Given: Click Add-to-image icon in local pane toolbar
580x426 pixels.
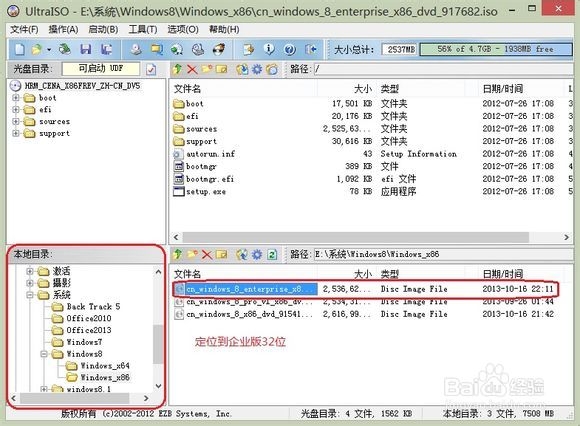Looking at the screenshot, I should [x=242, y=254].
